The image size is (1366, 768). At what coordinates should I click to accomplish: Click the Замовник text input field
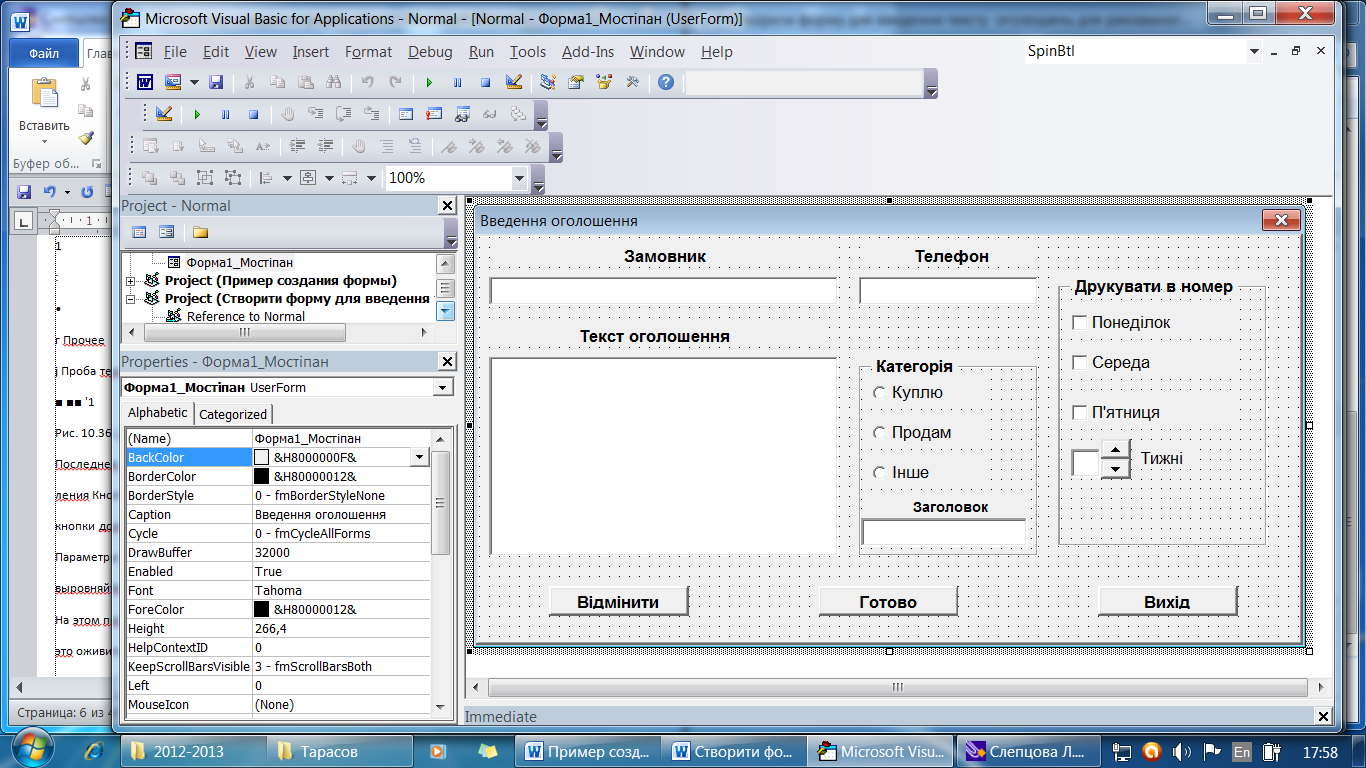[663, 290]
